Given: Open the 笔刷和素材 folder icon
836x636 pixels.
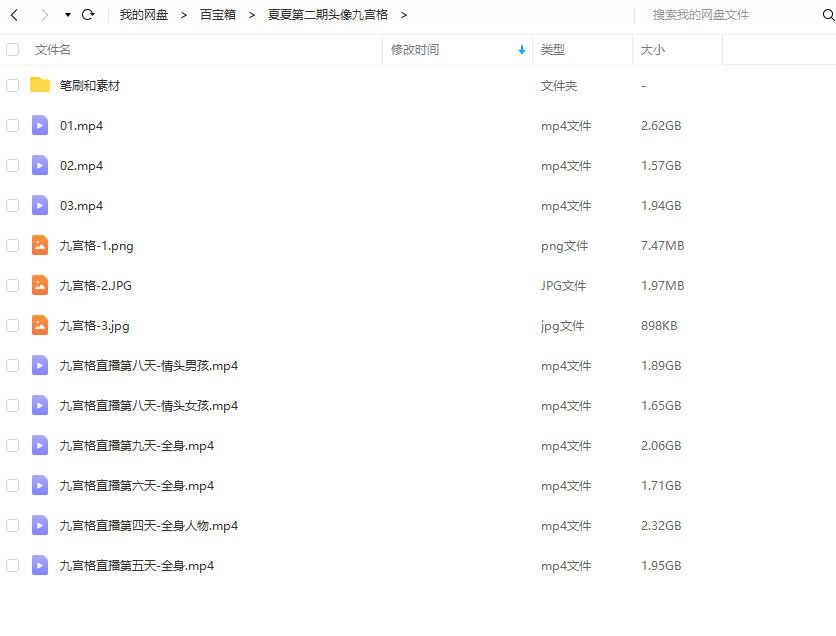Looking at the screenshot, I should click(39, 85).
